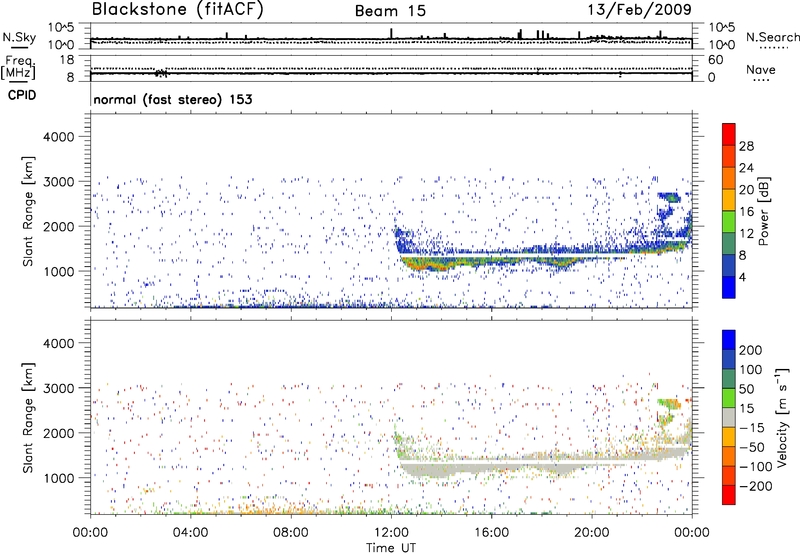The image size is (800, 554).
Task: Click the 'N.Search' legend label
Action: click(772, 37)
